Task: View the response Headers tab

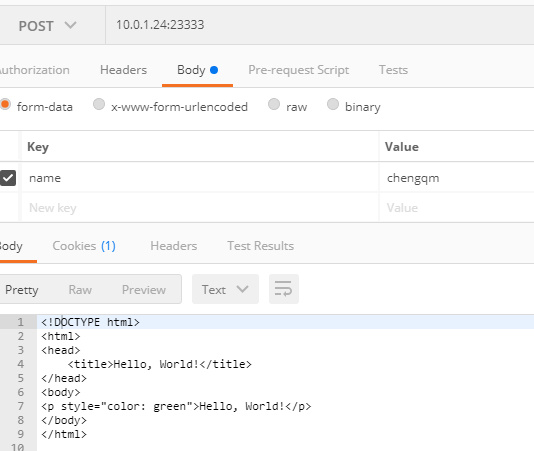Action: (x=174, y=246)
